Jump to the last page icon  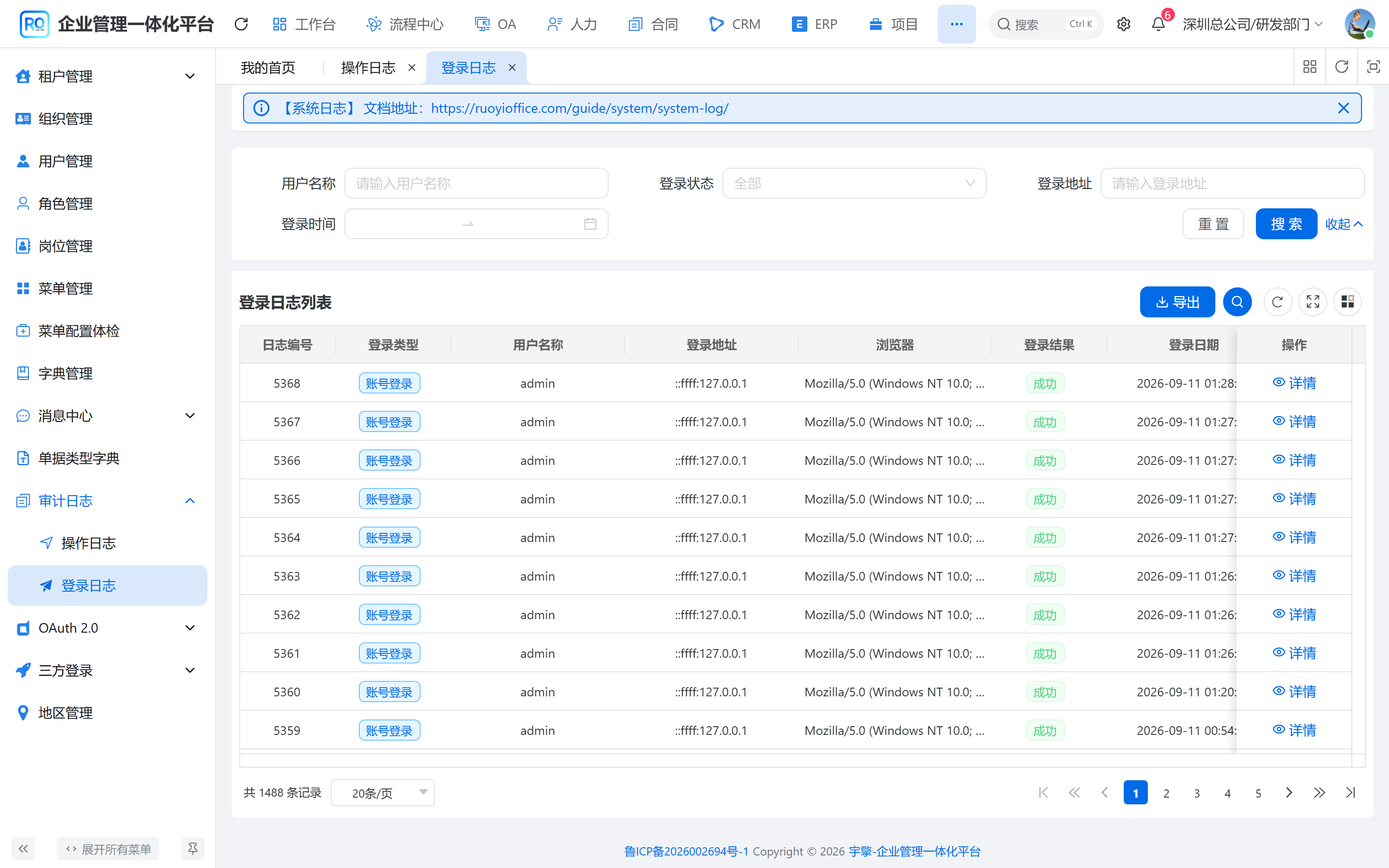(1350, 793)
